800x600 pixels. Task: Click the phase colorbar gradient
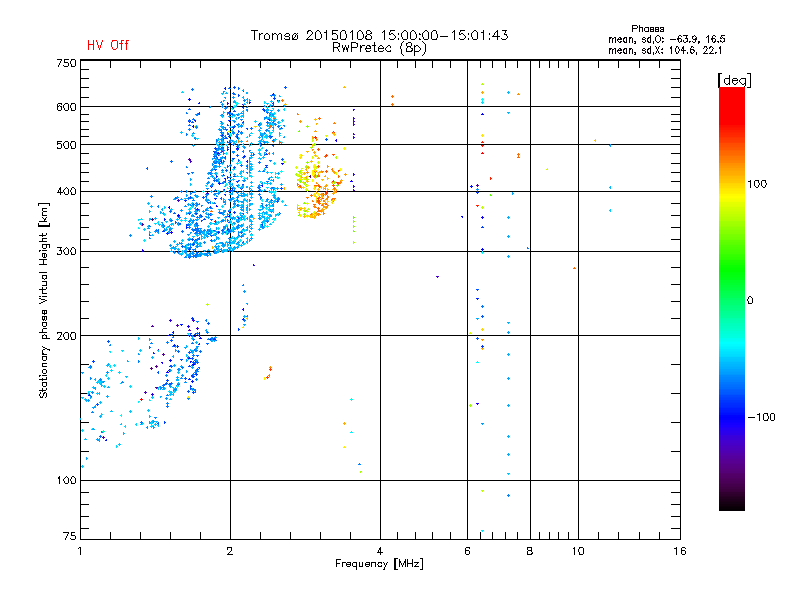click(x=732, y=298)
